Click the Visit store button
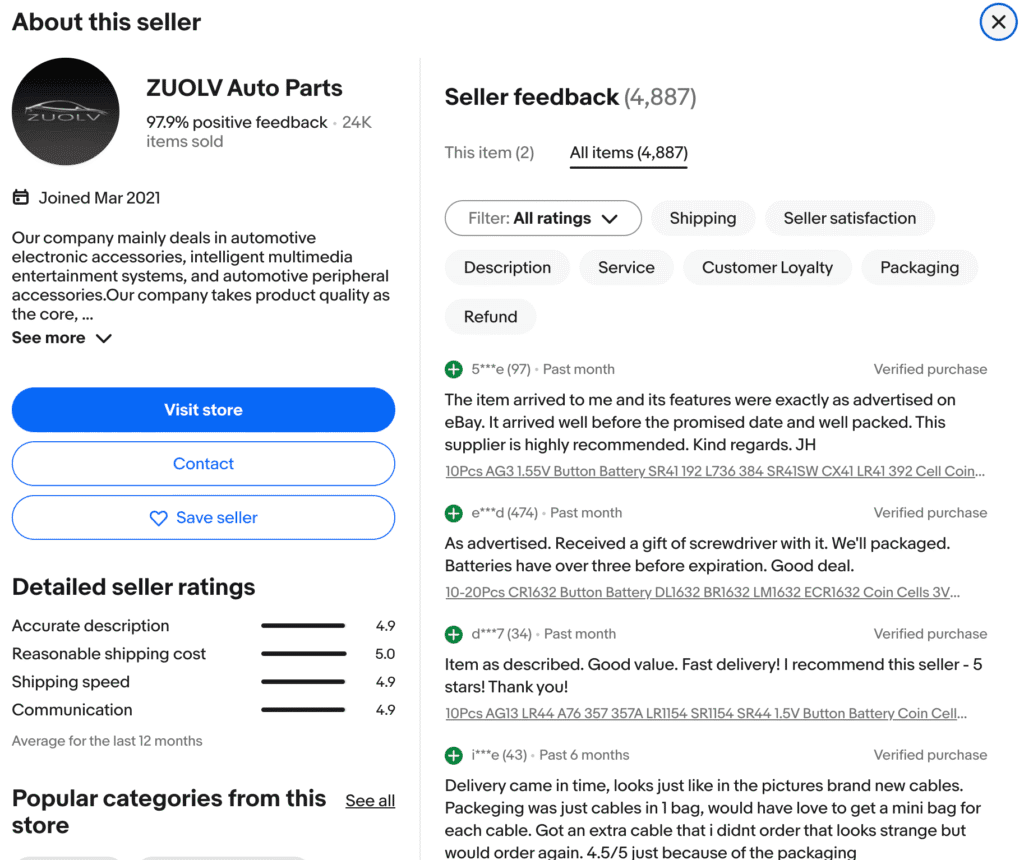This screenshot has height=860, width=1024. (203, 410)
